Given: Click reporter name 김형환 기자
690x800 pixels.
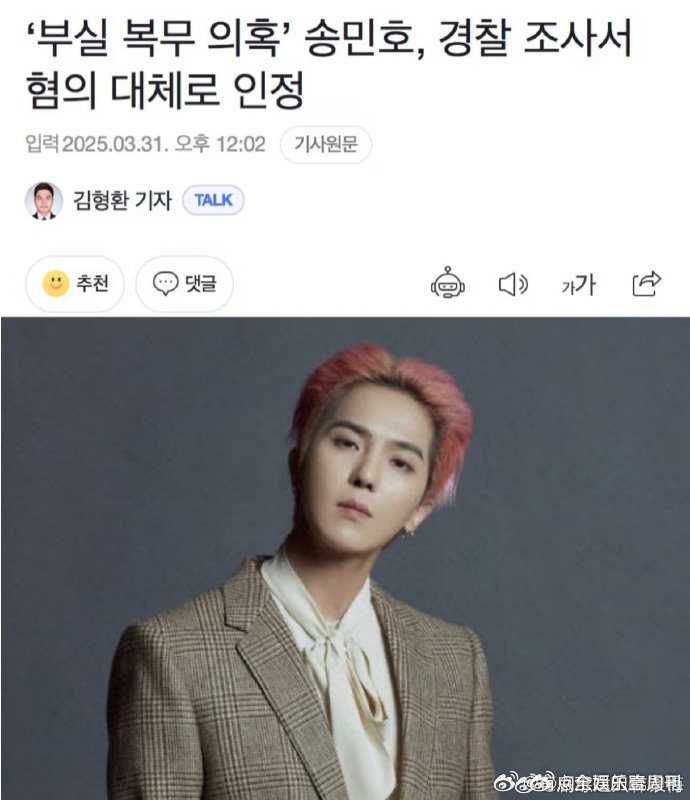Looking at the screenshot, I should (x=122, y=201).
